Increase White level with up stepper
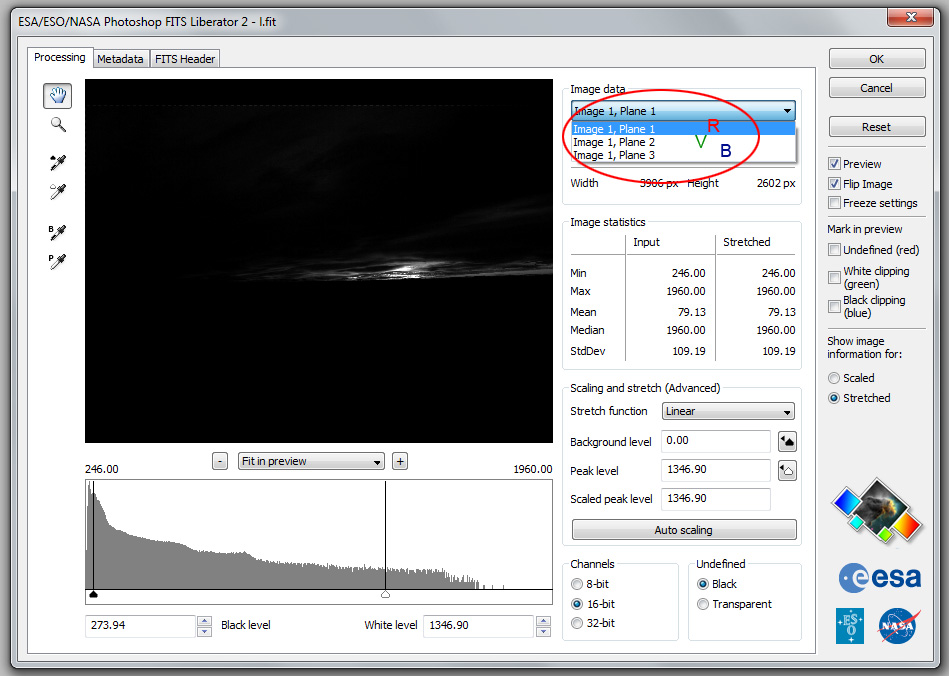Viewport: 949px width, 676px height. click(x=543, y=620)
